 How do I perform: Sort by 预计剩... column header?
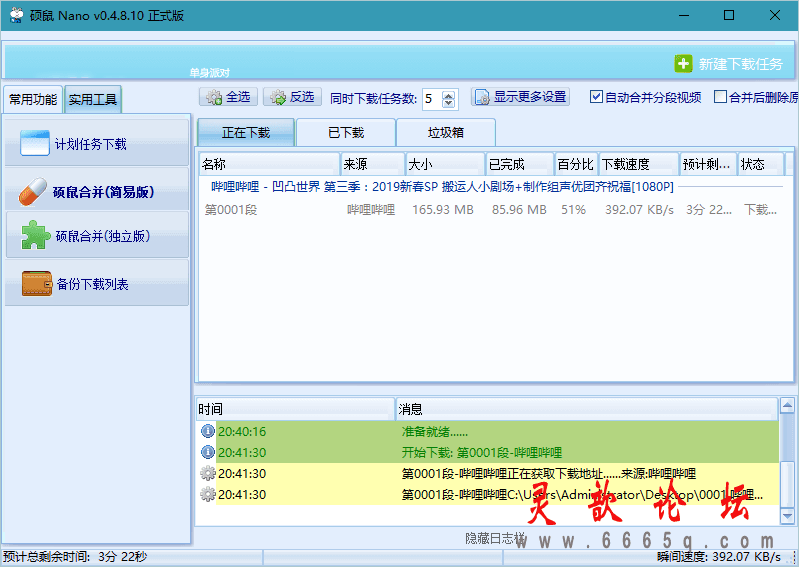(708, 164)
